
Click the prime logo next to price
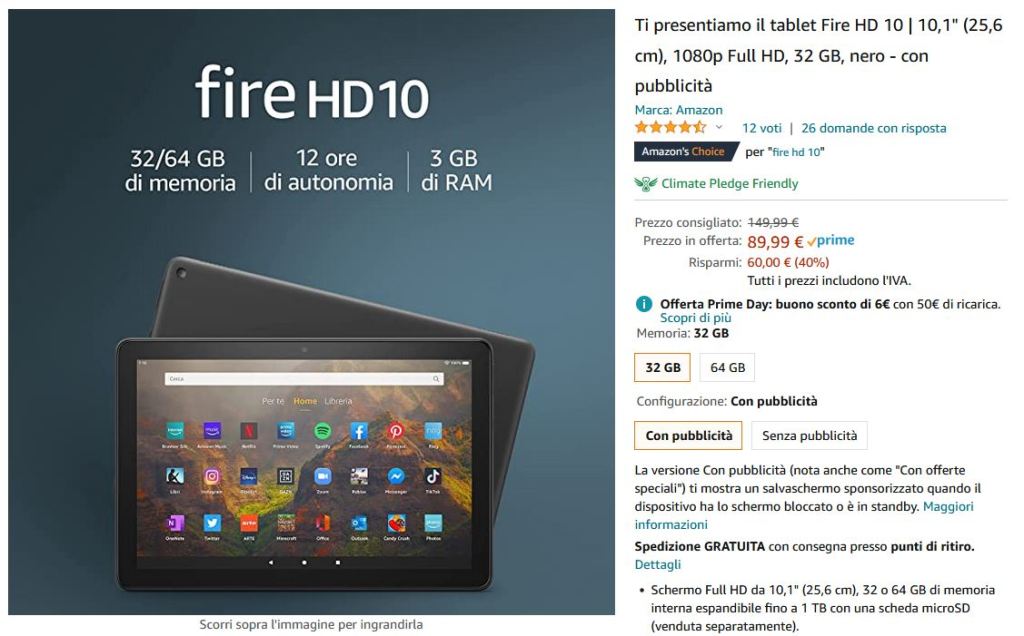pyautogui.click(x=831, y=241)
